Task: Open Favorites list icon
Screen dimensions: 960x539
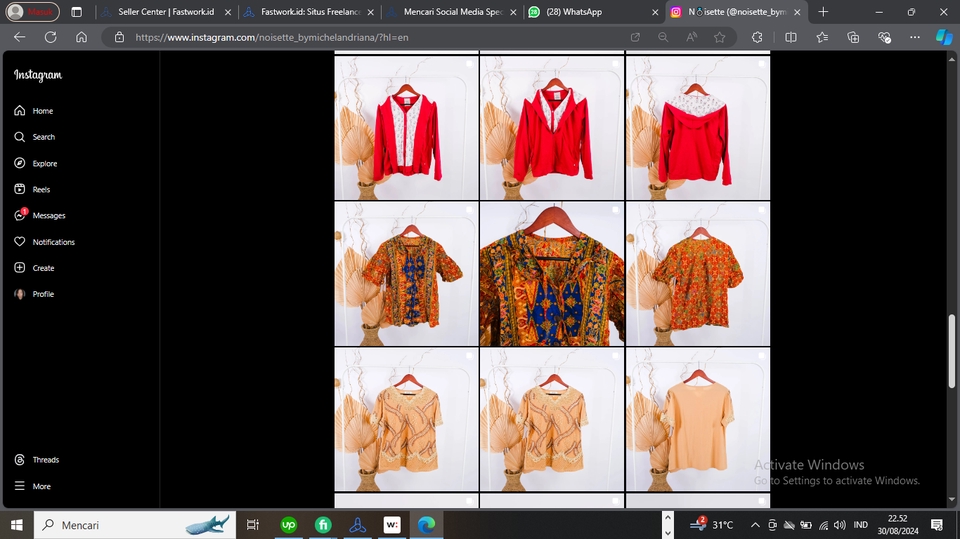Action: 822,37
